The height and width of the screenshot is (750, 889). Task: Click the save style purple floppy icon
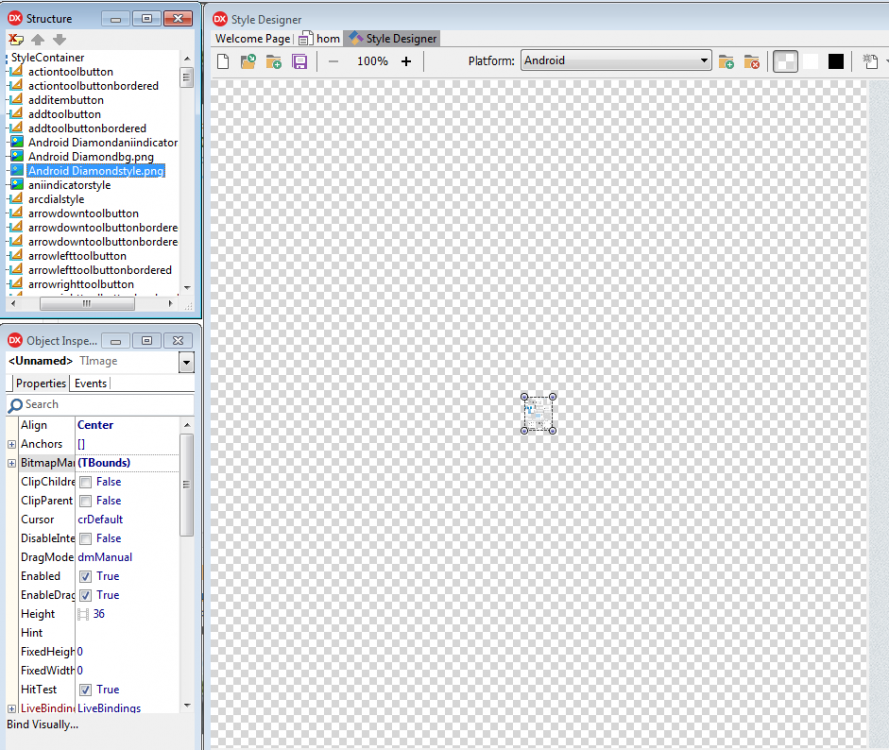pos(299,61)
